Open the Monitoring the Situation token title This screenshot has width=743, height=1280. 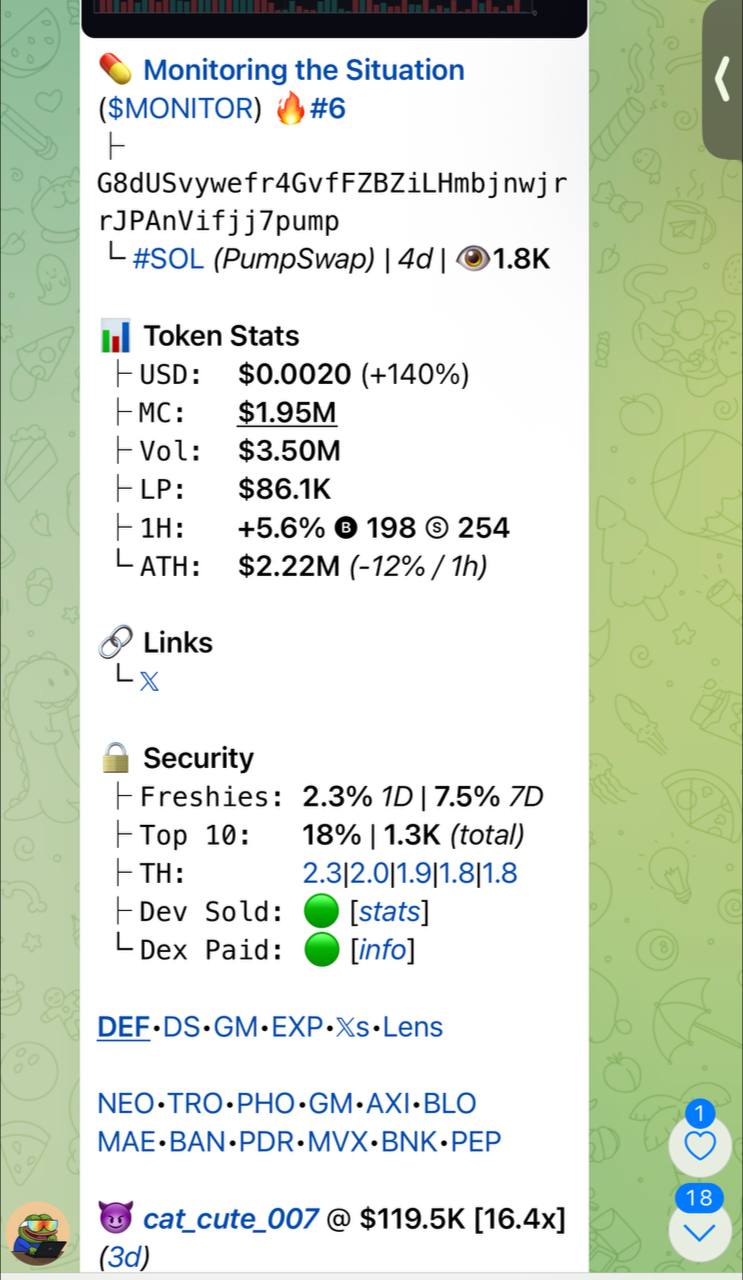[x=304, y=70]
